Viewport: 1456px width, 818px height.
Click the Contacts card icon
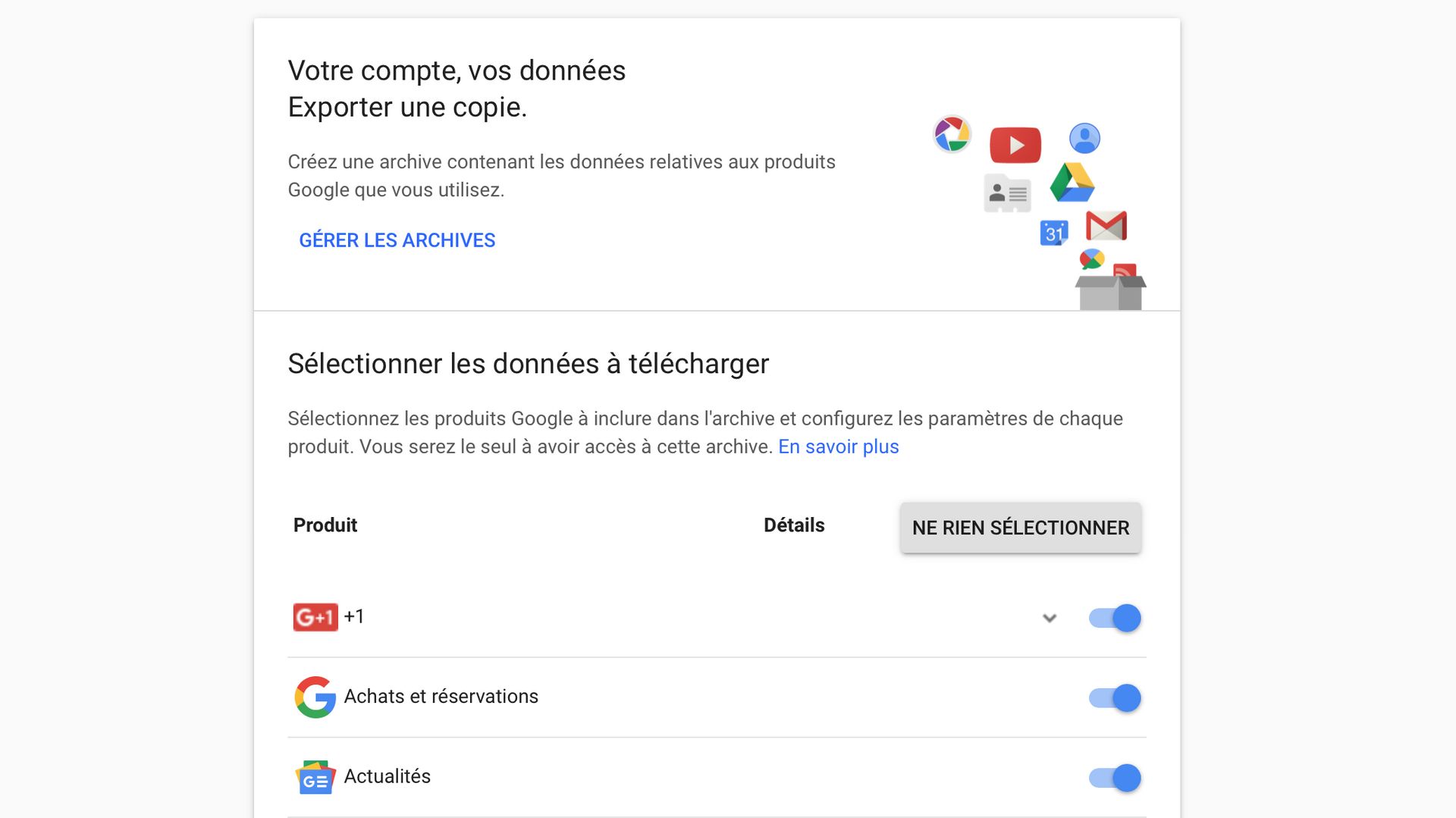pos(1007,193)
